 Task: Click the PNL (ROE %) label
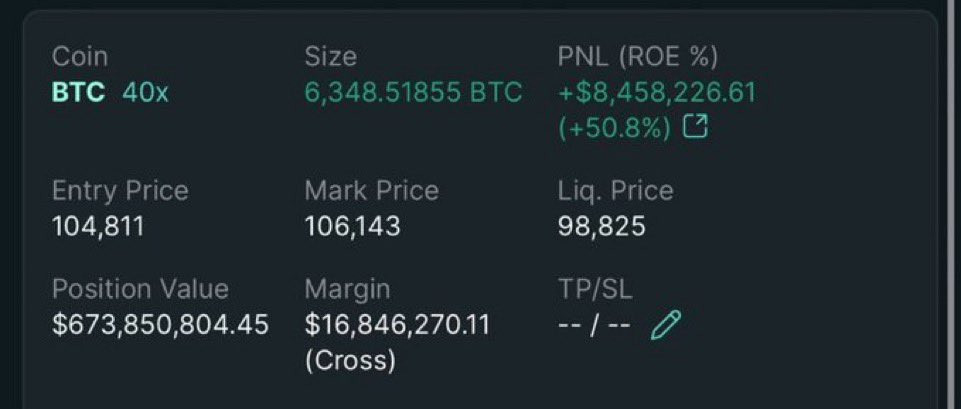click(638, 56)
